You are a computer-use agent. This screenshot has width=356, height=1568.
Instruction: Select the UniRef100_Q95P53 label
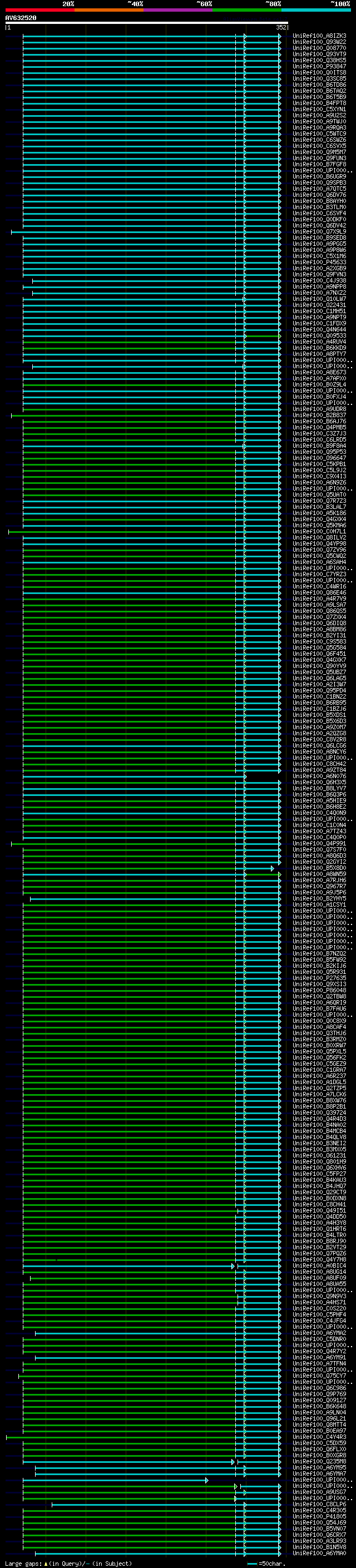[x=319, y=452]
